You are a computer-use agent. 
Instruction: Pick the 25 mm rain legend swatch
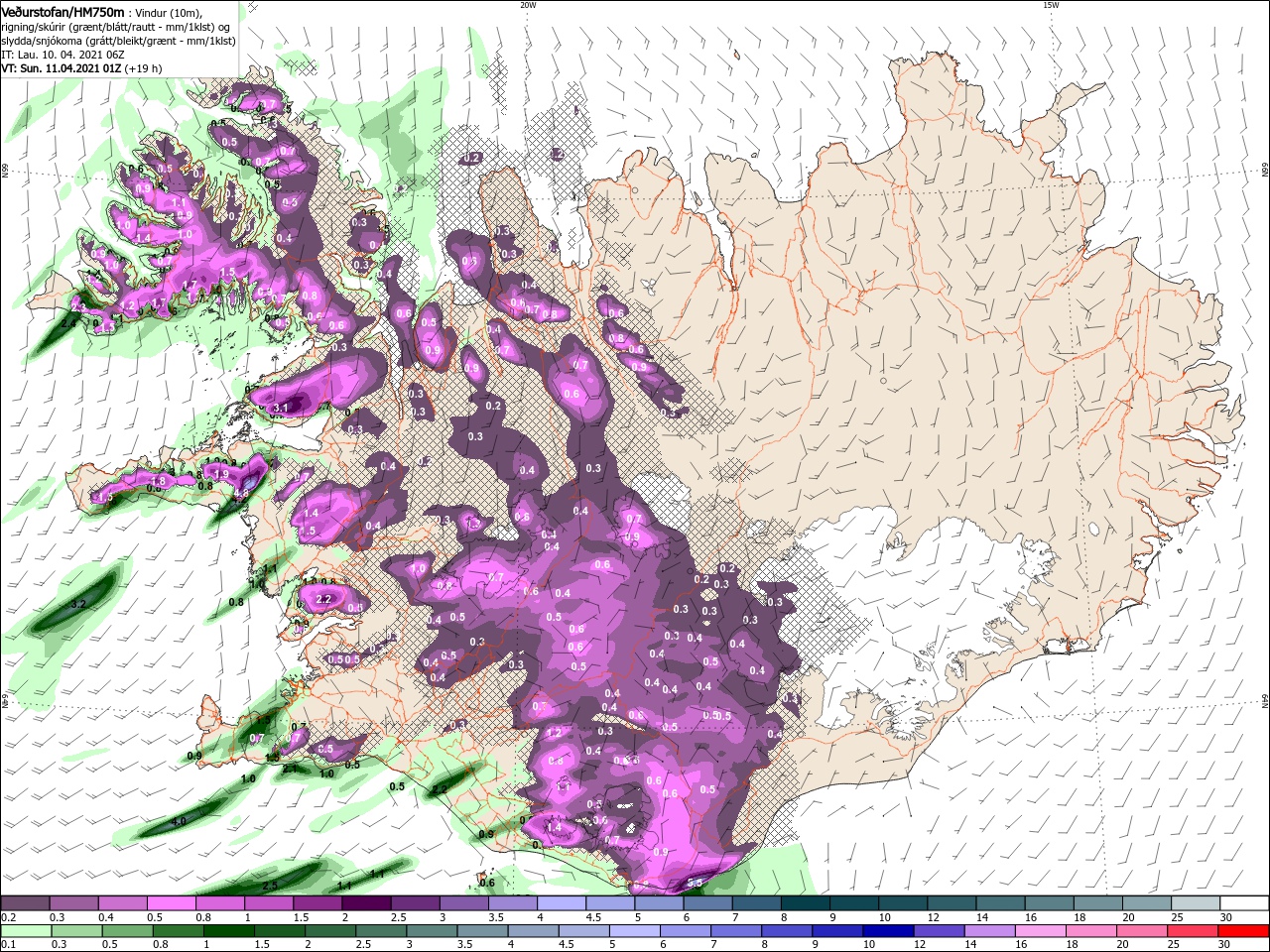click(x=1193, y=931)
